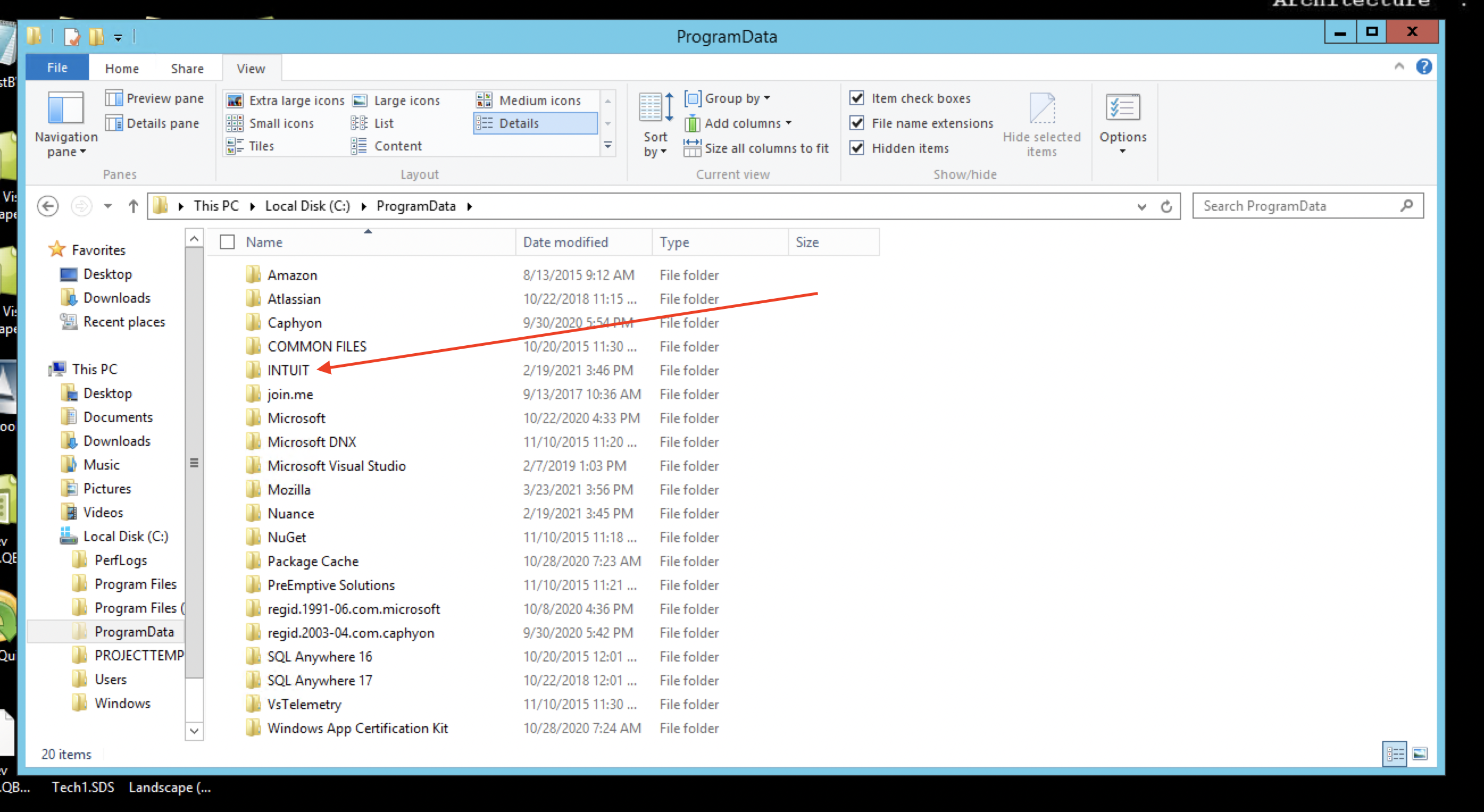Select Users folder in navigation tree
Image resolution: width=1484 pixels, height=812 pixels.
tap(111, 680)
